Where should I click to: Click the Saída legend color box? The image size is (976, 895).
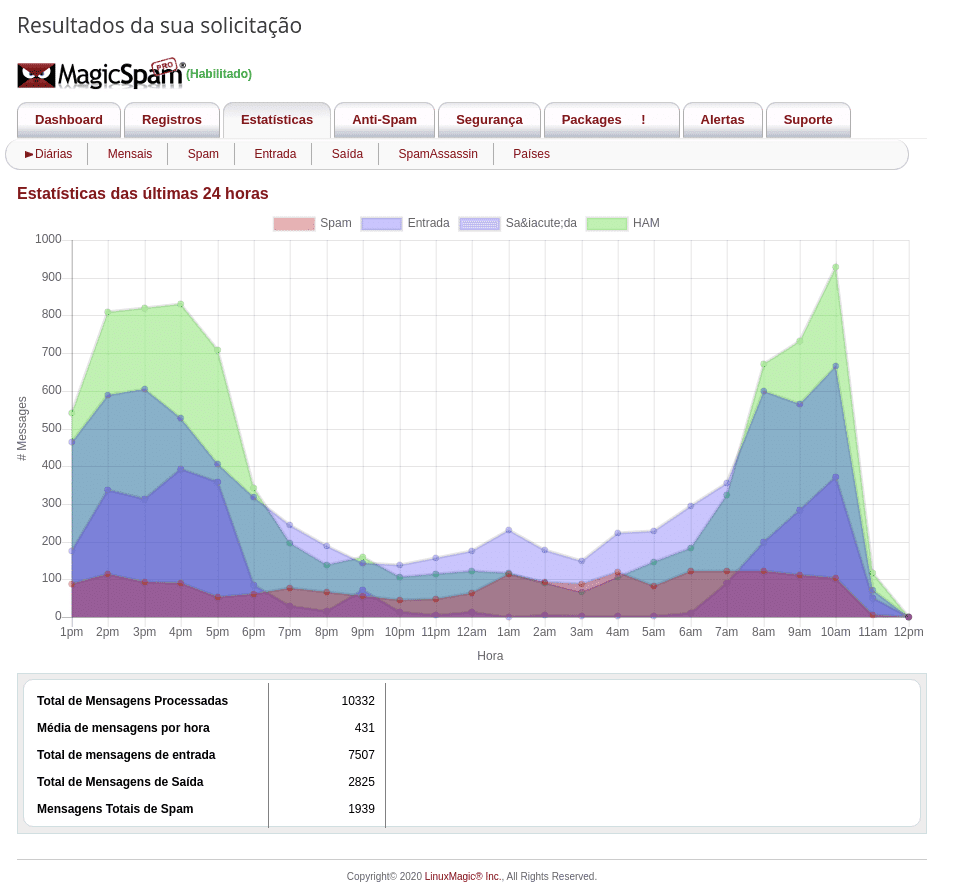coord(479,224)
